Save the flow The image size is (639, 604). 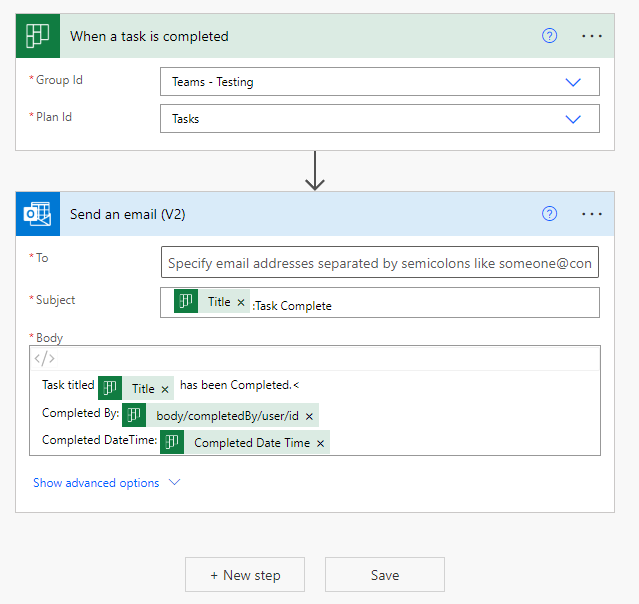(x=385, y=575)
